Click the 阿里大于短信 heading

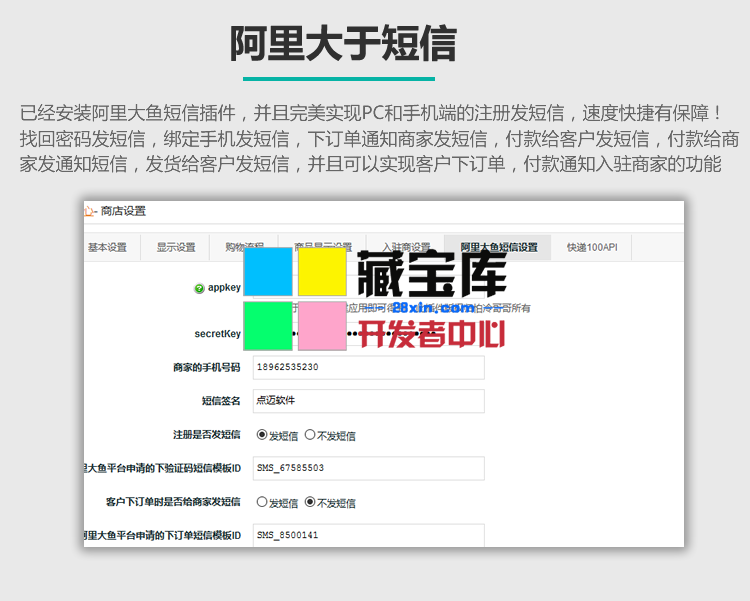click(343, 44)
